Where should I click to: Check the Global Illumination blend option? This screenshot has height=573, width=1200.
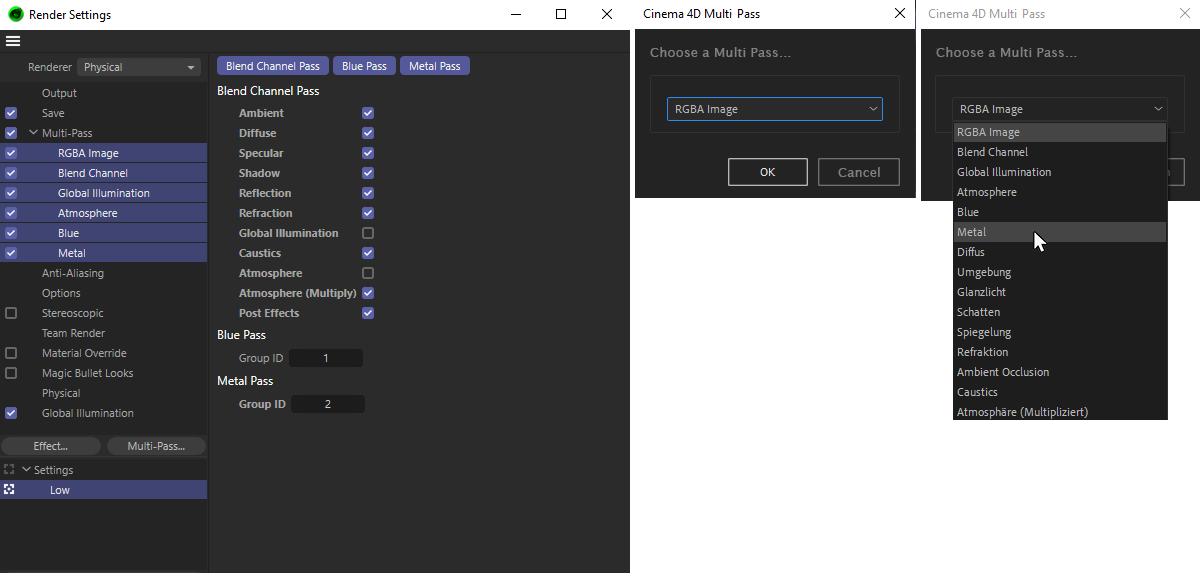coord(368,233)
